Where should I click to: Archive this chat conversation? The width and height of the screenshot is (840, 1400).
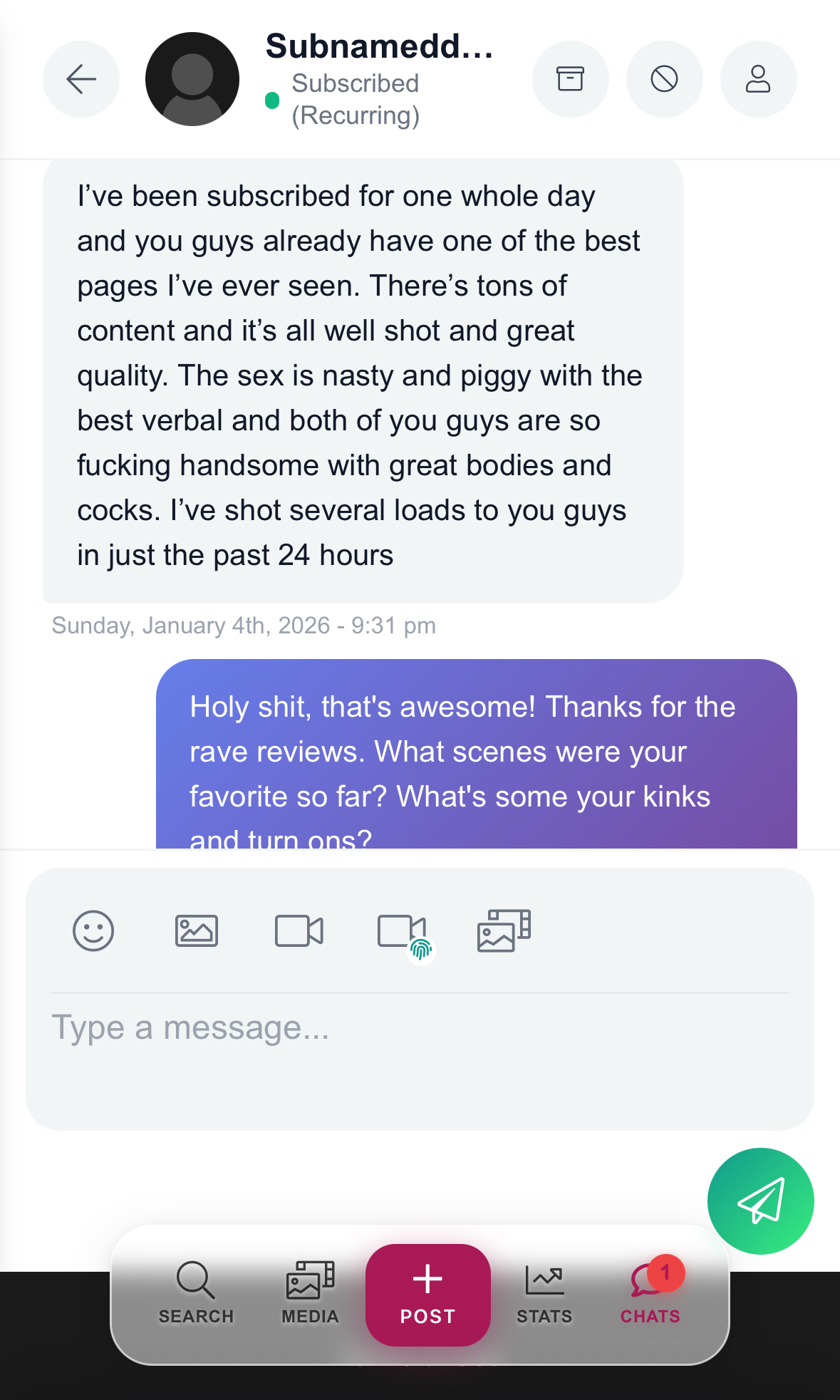570,79
